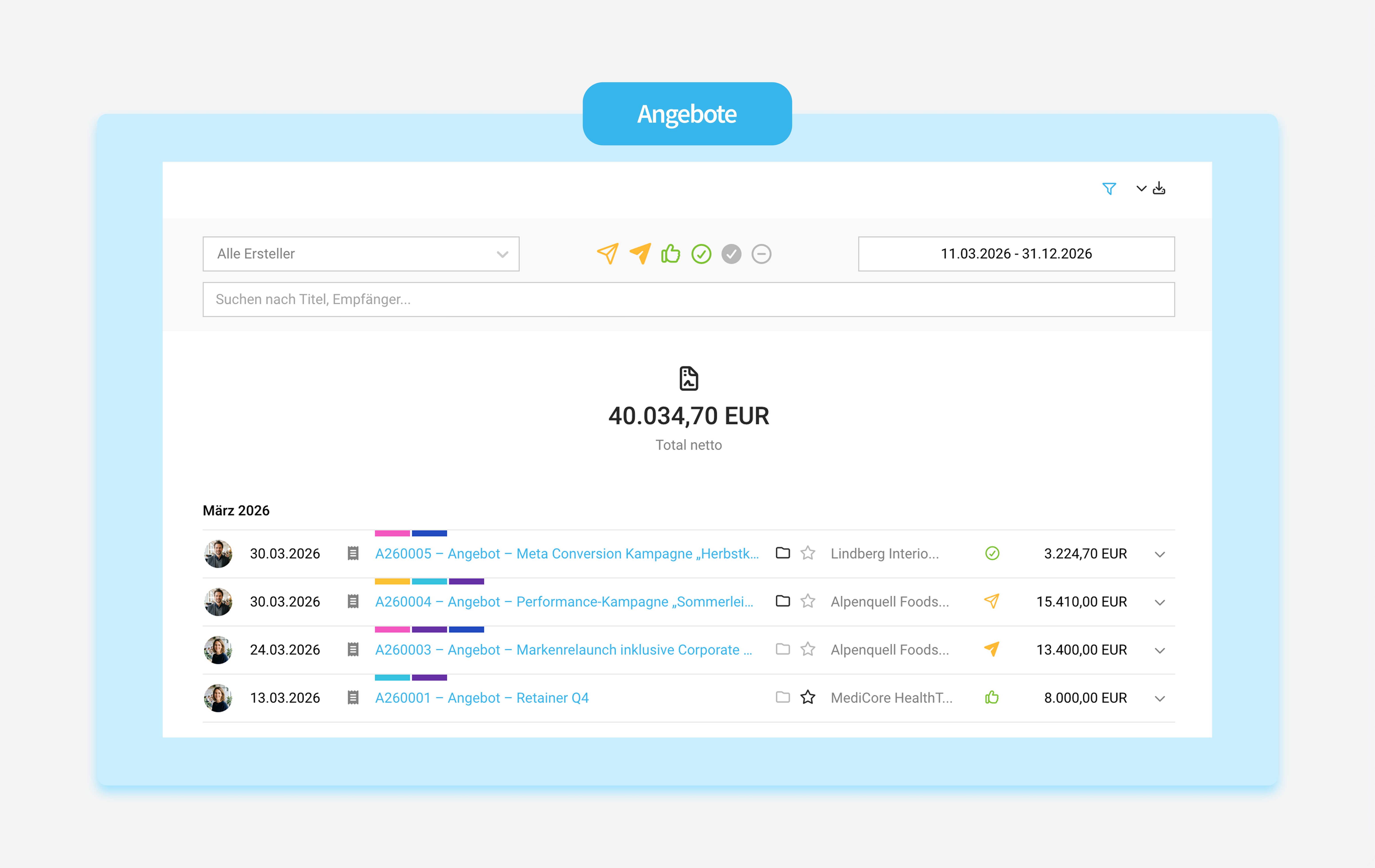The width and height of the screenshot is (1375, 868).
Task: Toggle the green thumbs-up status filter
Action: 671,254
